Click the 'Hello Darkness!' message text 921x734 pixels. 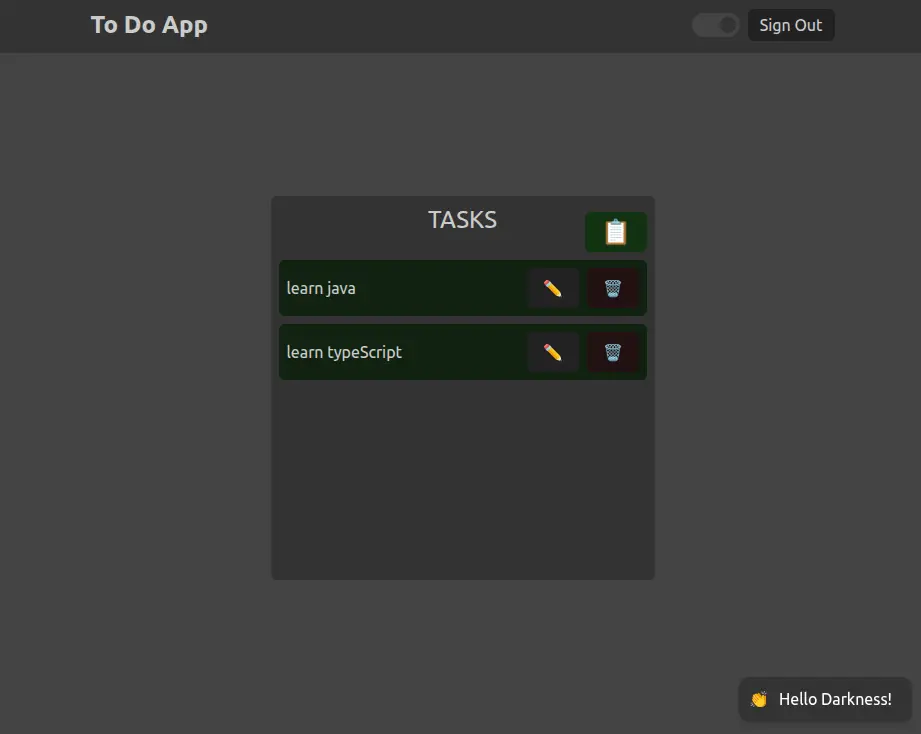(835, 699)
